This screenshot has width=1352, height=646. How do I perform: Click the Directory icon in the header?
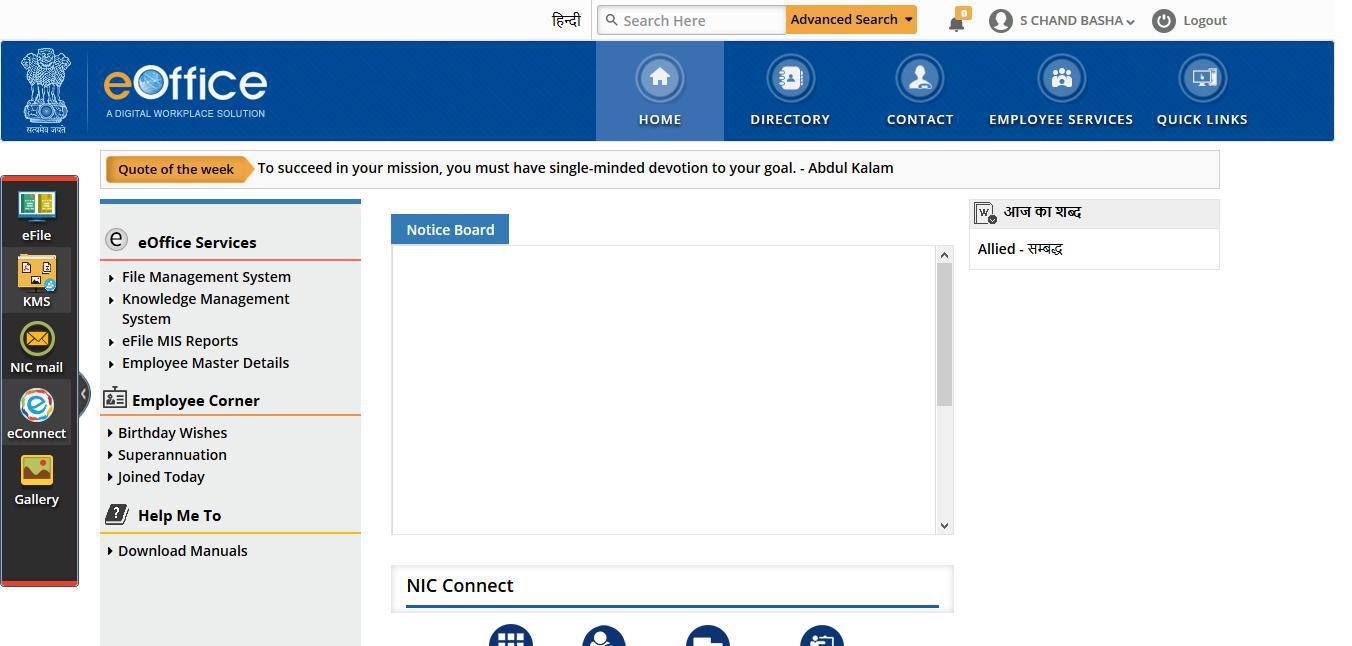(789, 90)
